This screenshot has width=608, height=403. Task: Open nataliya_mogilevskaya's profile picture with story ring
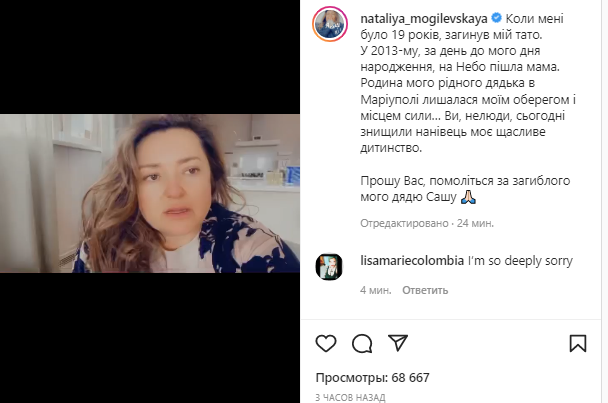tap(330, 24)
